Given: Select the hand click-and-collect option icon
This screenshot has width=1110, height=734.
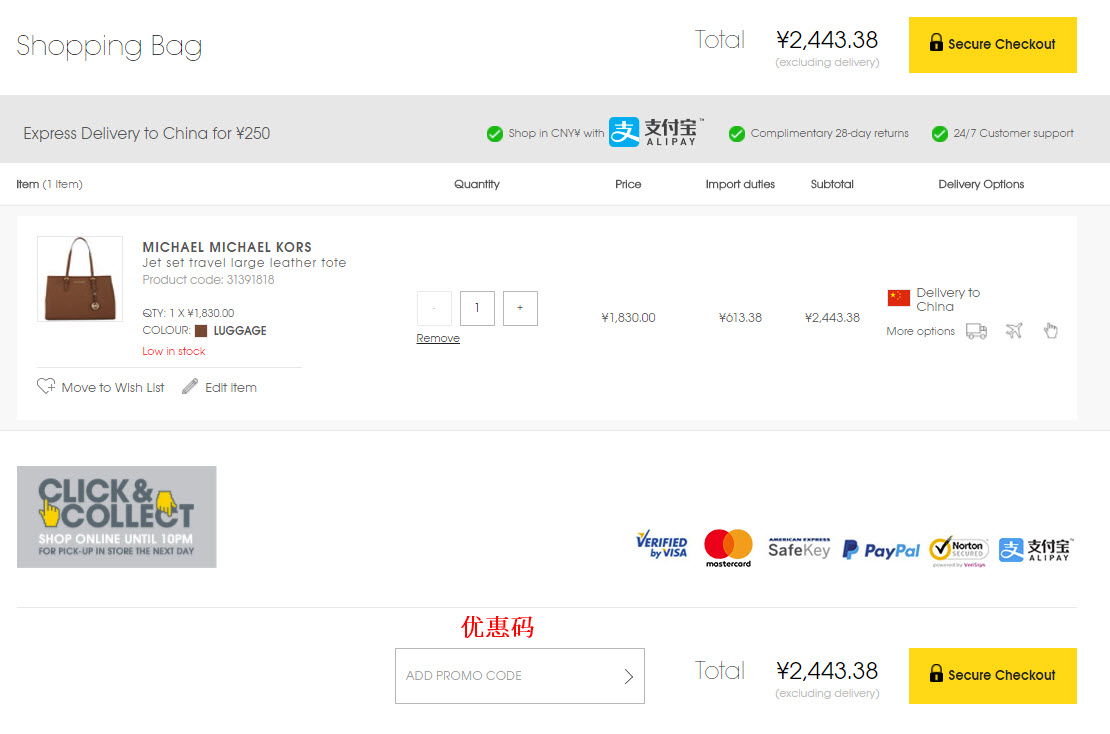Looking at the screenshot, I should [1051, 331].
